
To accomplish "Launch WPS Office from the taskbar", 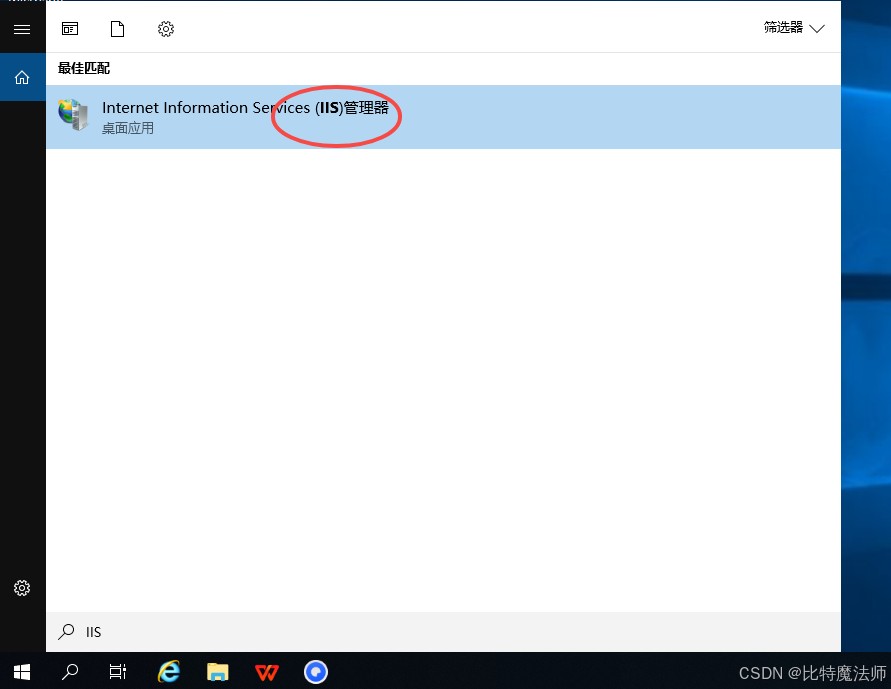I will 267,673.
